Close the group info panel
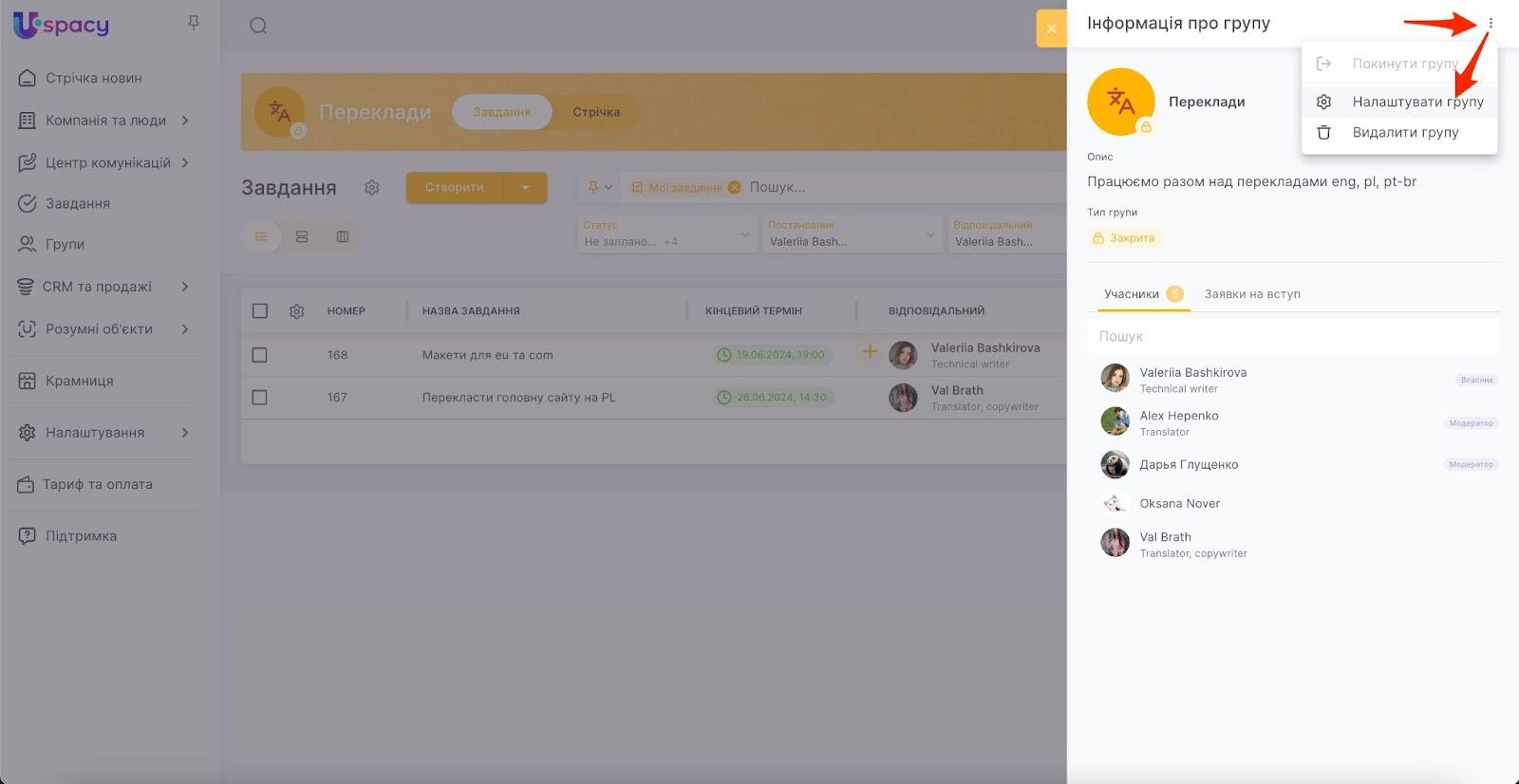This screenshot has height=784, width=1519. (x=1051, y=28)
